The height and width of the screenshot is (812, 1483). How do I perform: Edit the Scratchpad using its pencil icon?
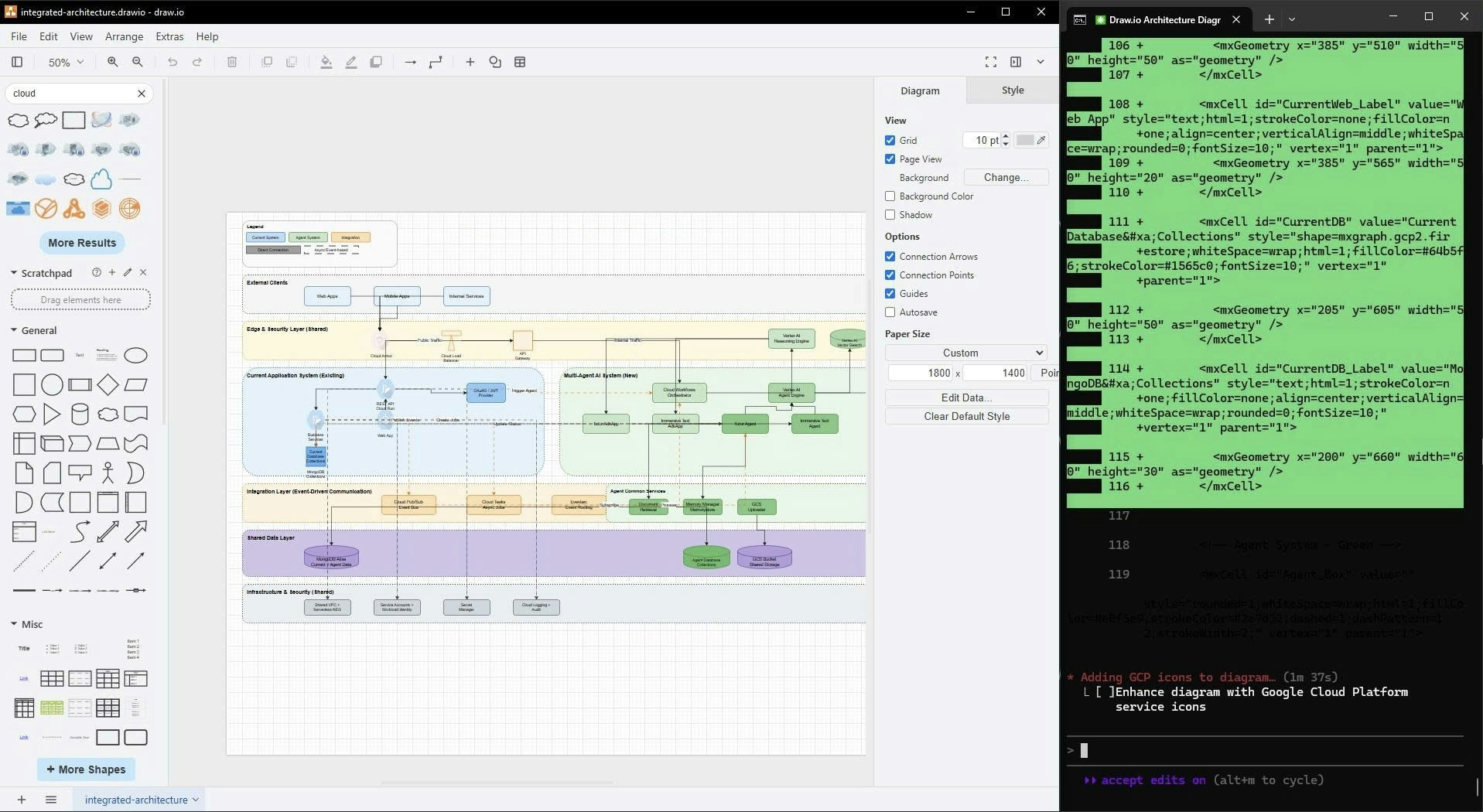[128, 272]
